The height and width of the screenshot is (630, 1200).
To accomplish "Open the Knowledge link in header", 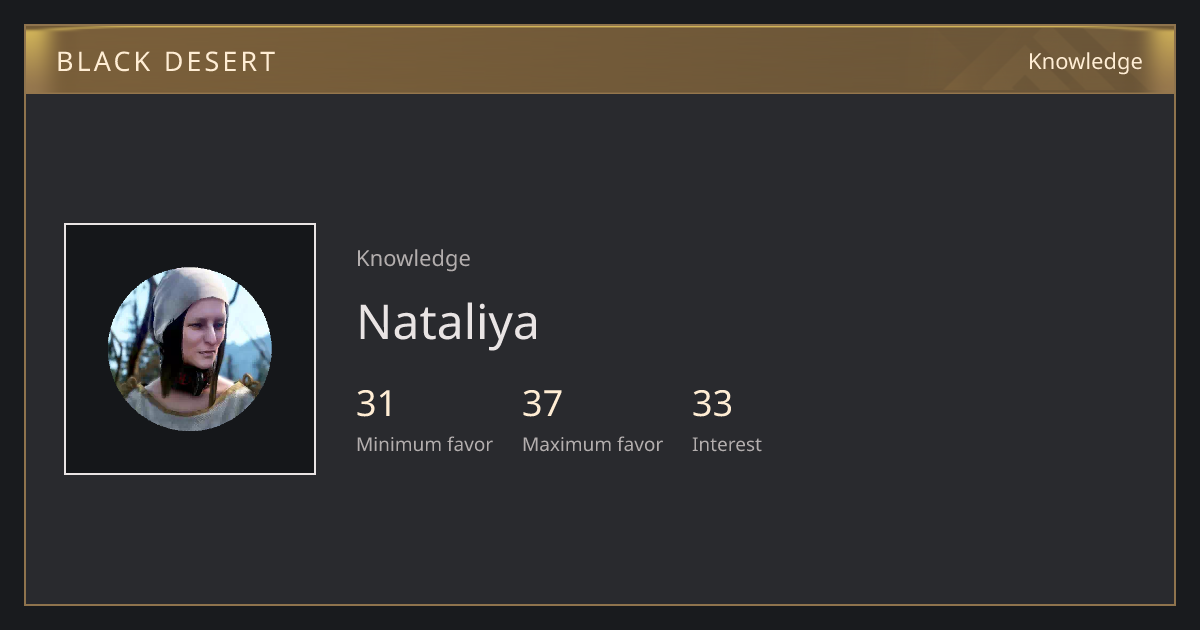I will tap(1085, 61).
